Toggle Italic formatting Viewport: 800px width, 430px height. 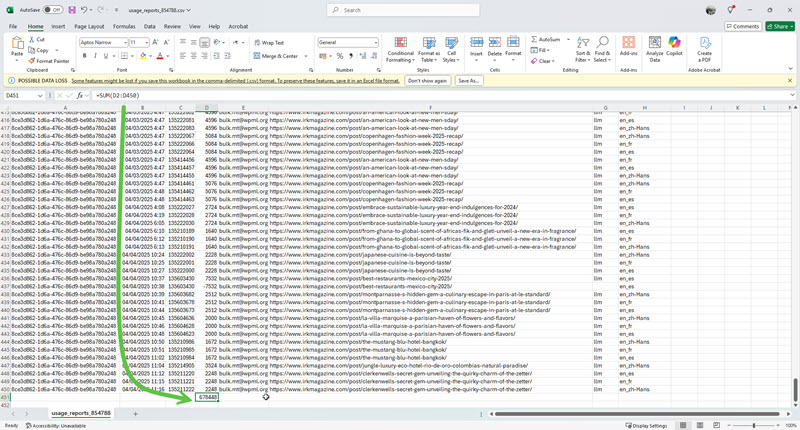pyautogui.click(x=95, y=56)
